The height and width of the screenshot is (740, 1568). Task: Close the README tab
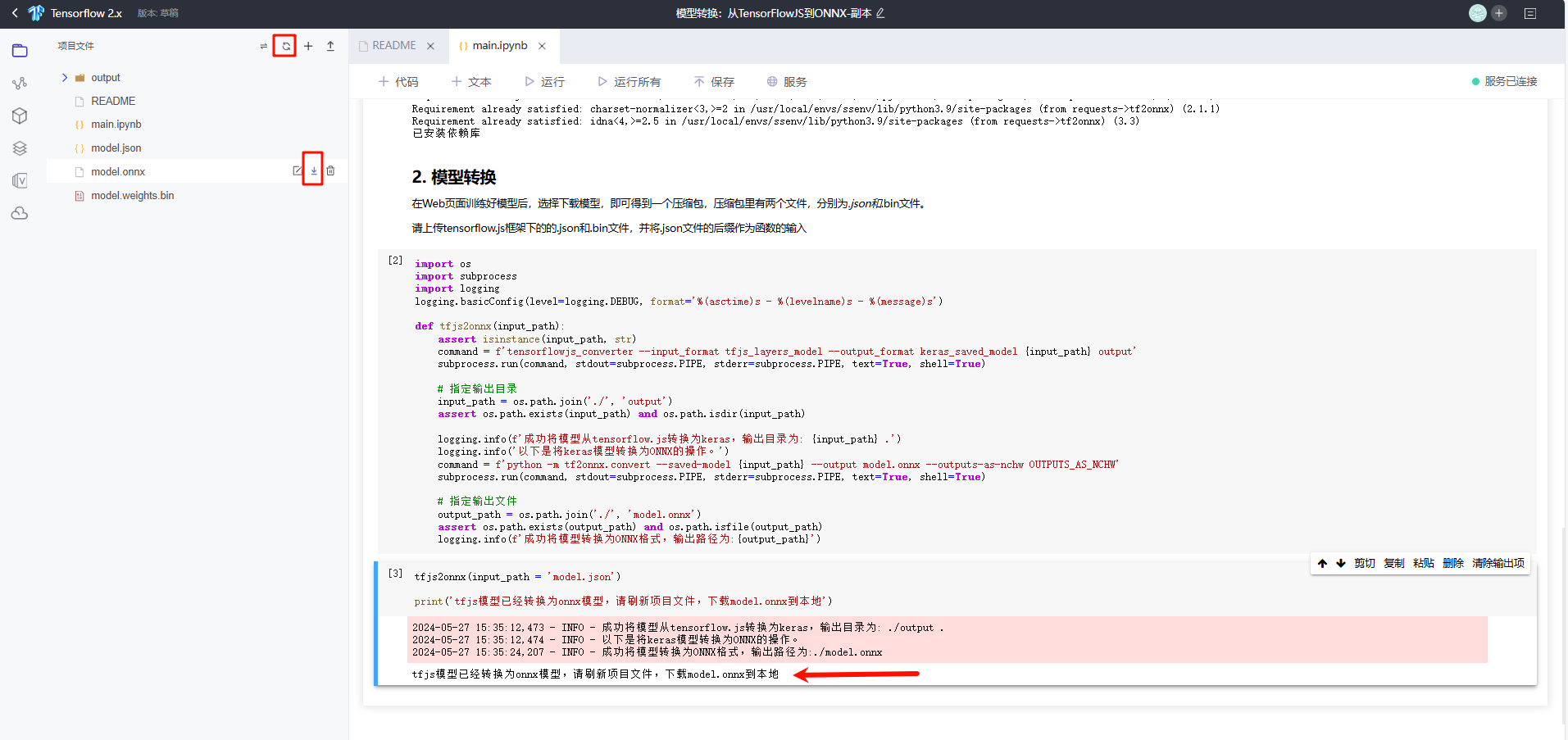(x=430, y=46)
